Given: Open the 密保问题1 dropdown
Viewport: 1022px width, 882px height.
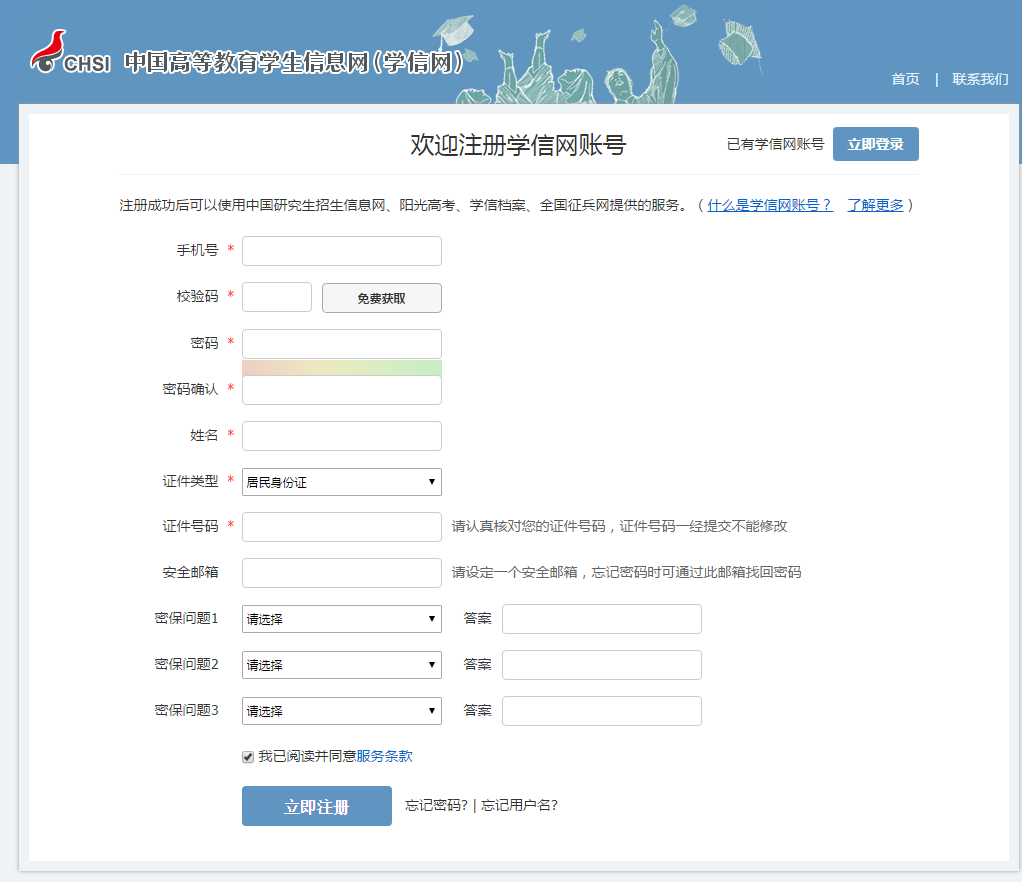Looking at the screenshot, I should coord(341,618).
